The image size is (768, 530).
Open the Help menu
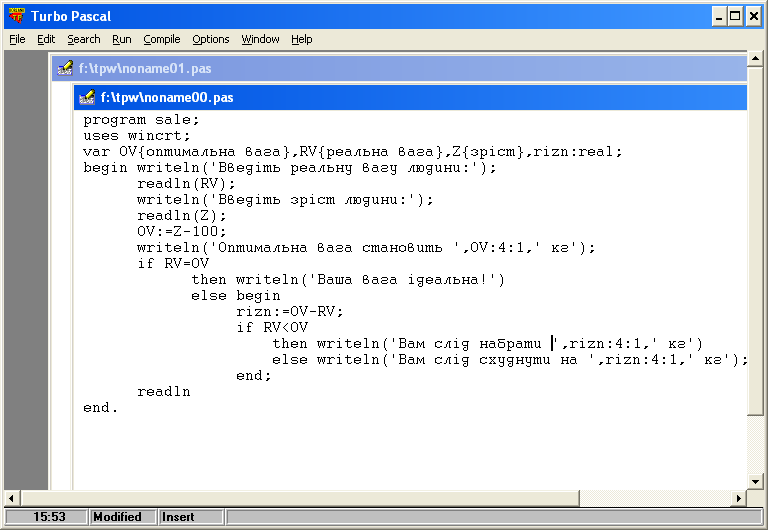coord(301,39)
